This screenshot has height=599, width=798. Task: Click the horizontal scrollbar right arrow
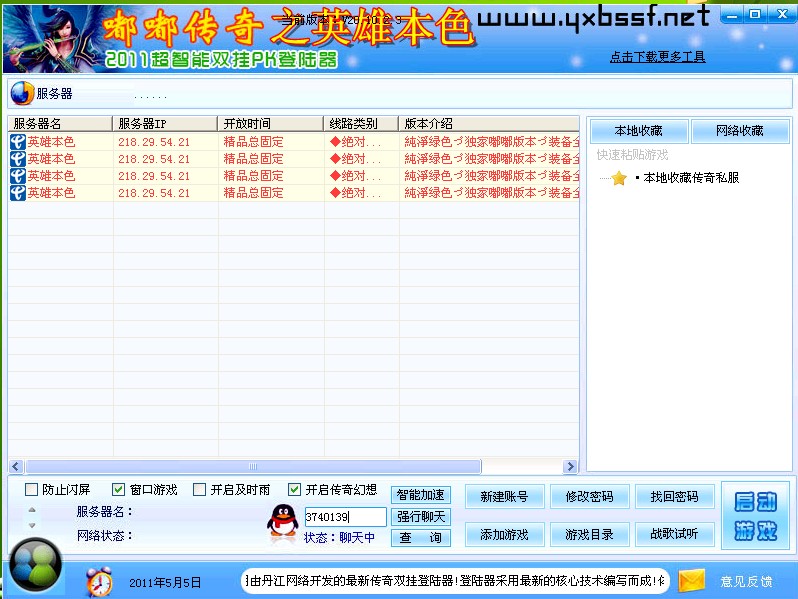click(x=570, y=467)
